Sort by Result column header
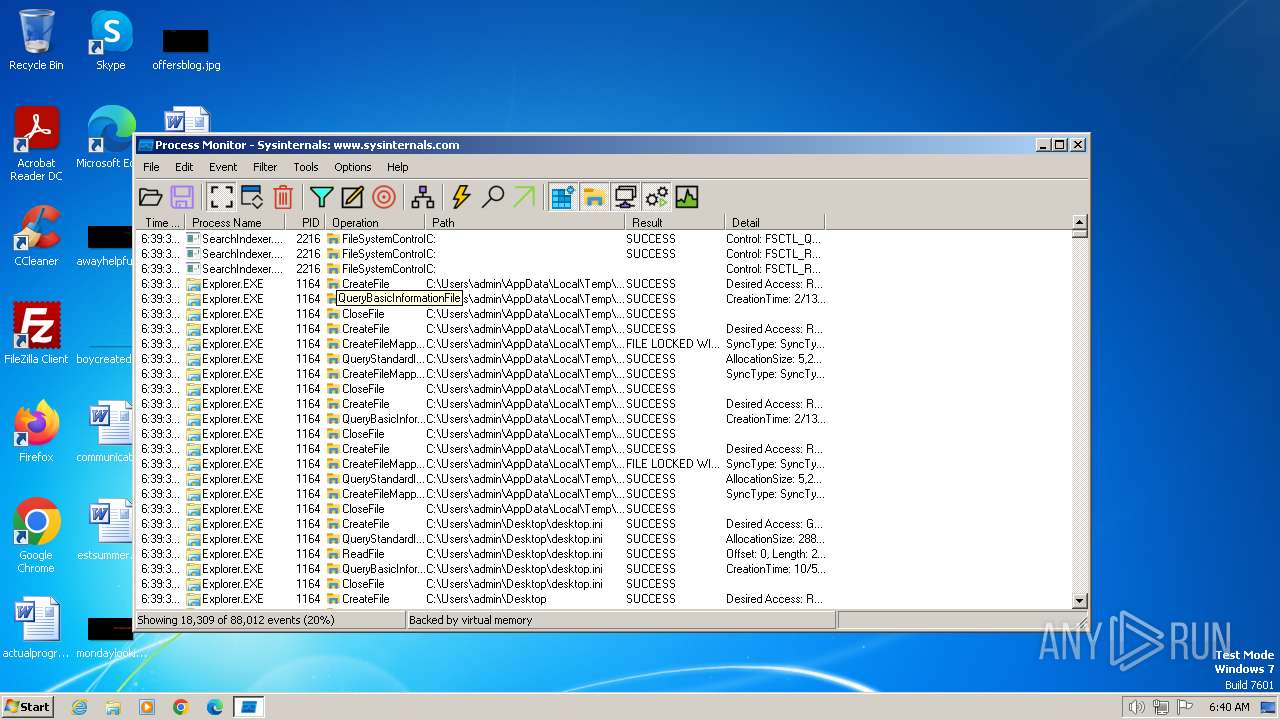The height and width of the screenshot is (720, 1280). (x=675, y=222)
